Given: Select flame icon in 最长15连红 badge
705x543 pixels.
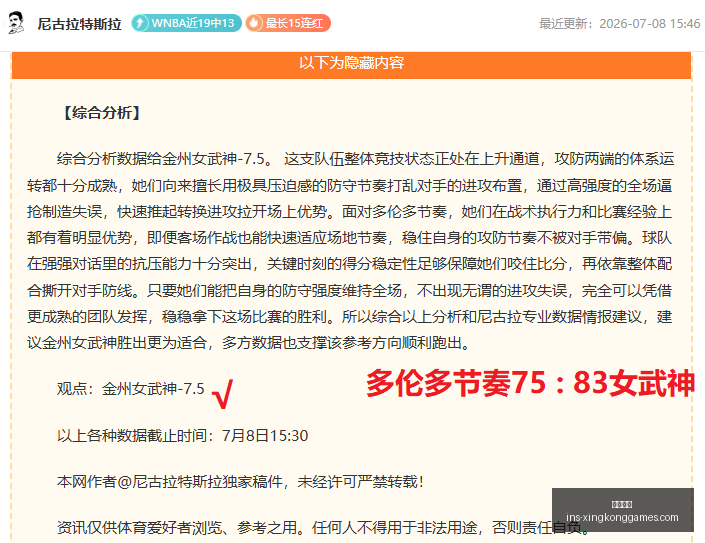Looking at the screenshot, I should [x=254, y=23].
